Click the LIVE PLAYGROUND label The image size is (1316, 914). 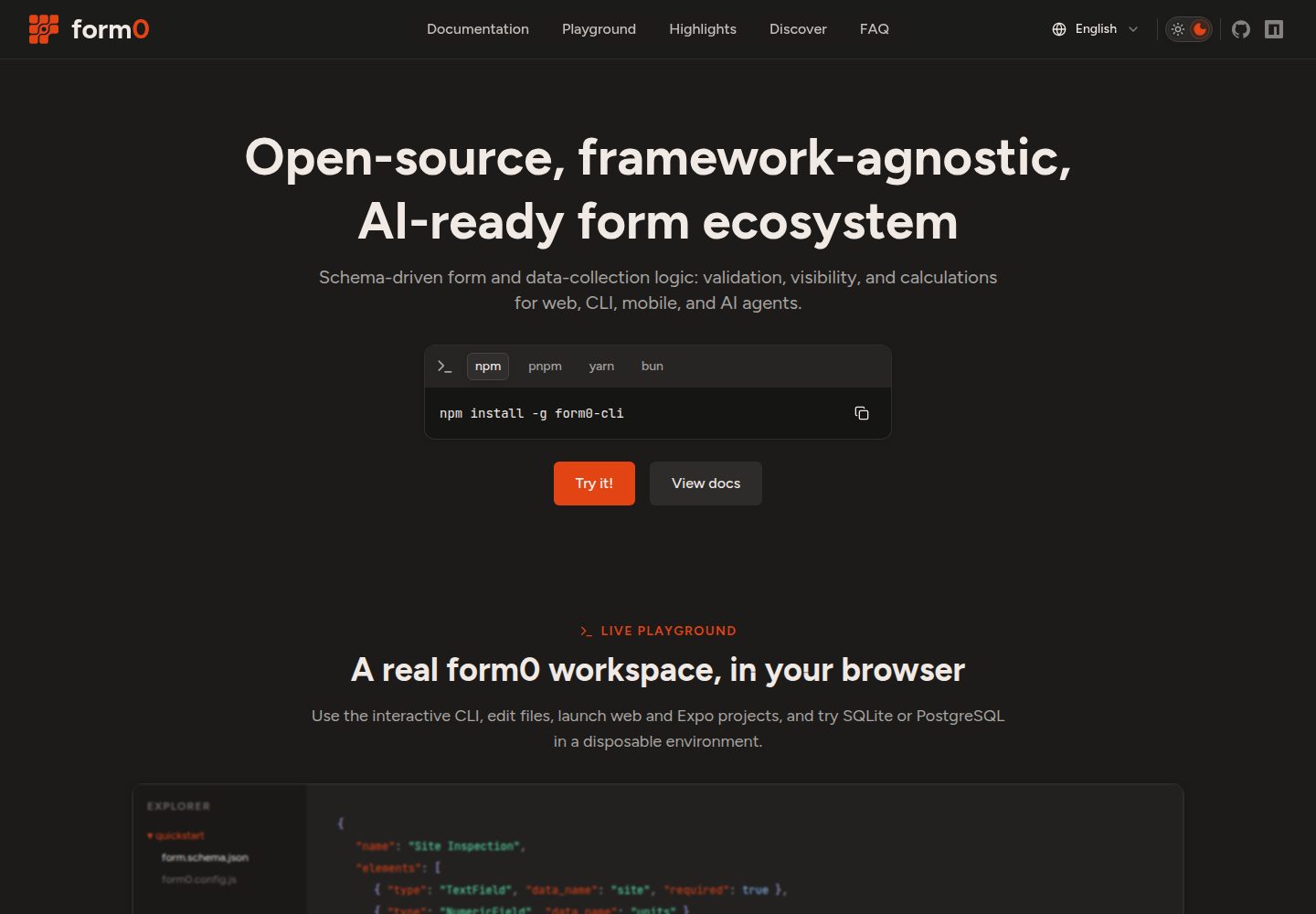[x=668, y=631]
